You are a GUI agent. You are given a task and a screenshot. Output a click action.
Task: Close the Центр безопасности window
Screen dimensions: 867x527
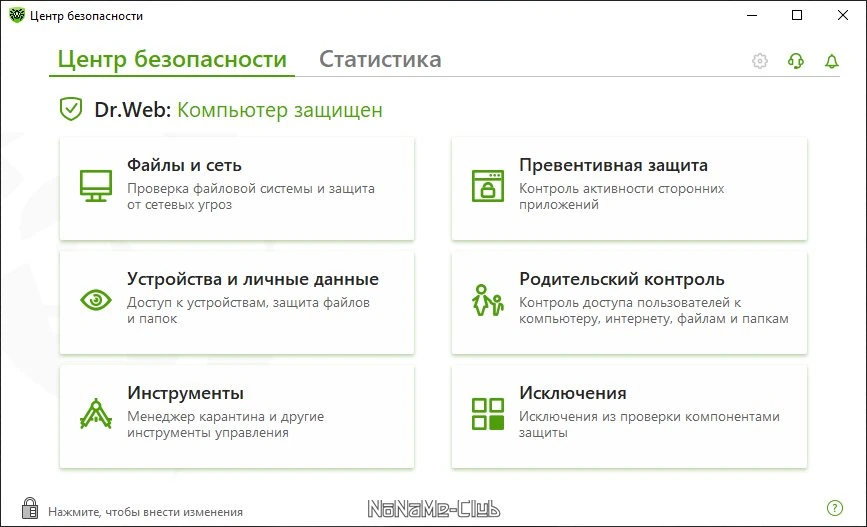tap(843, 15)
